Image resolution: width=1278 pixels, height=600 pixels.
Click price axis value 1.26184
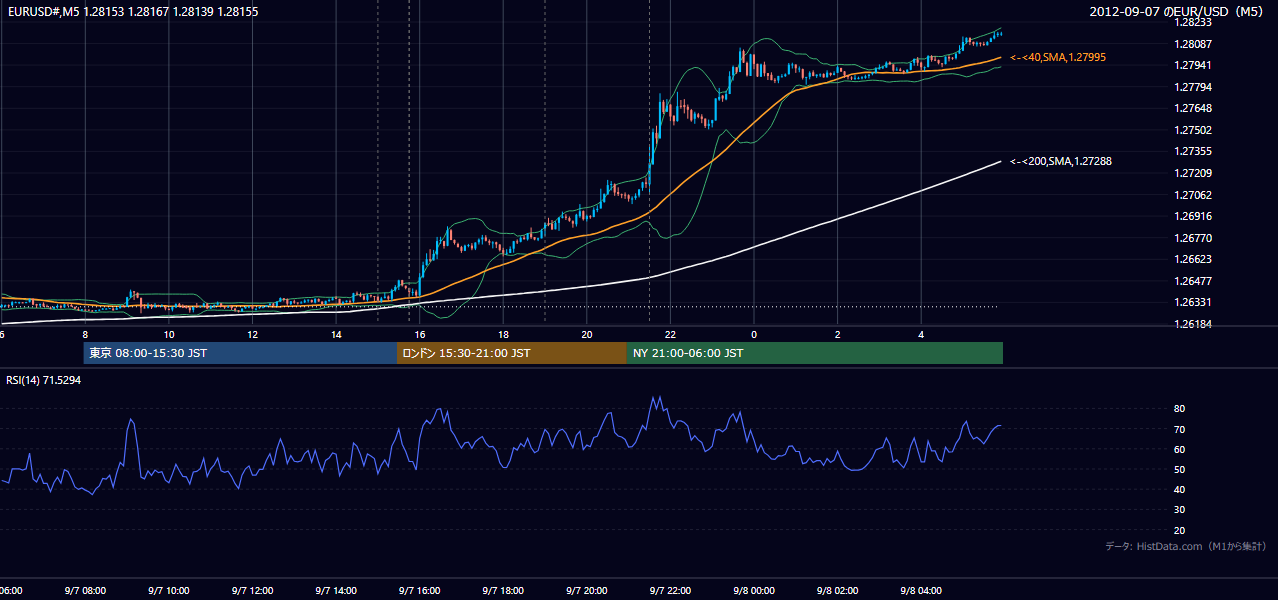pos(1194,324)
